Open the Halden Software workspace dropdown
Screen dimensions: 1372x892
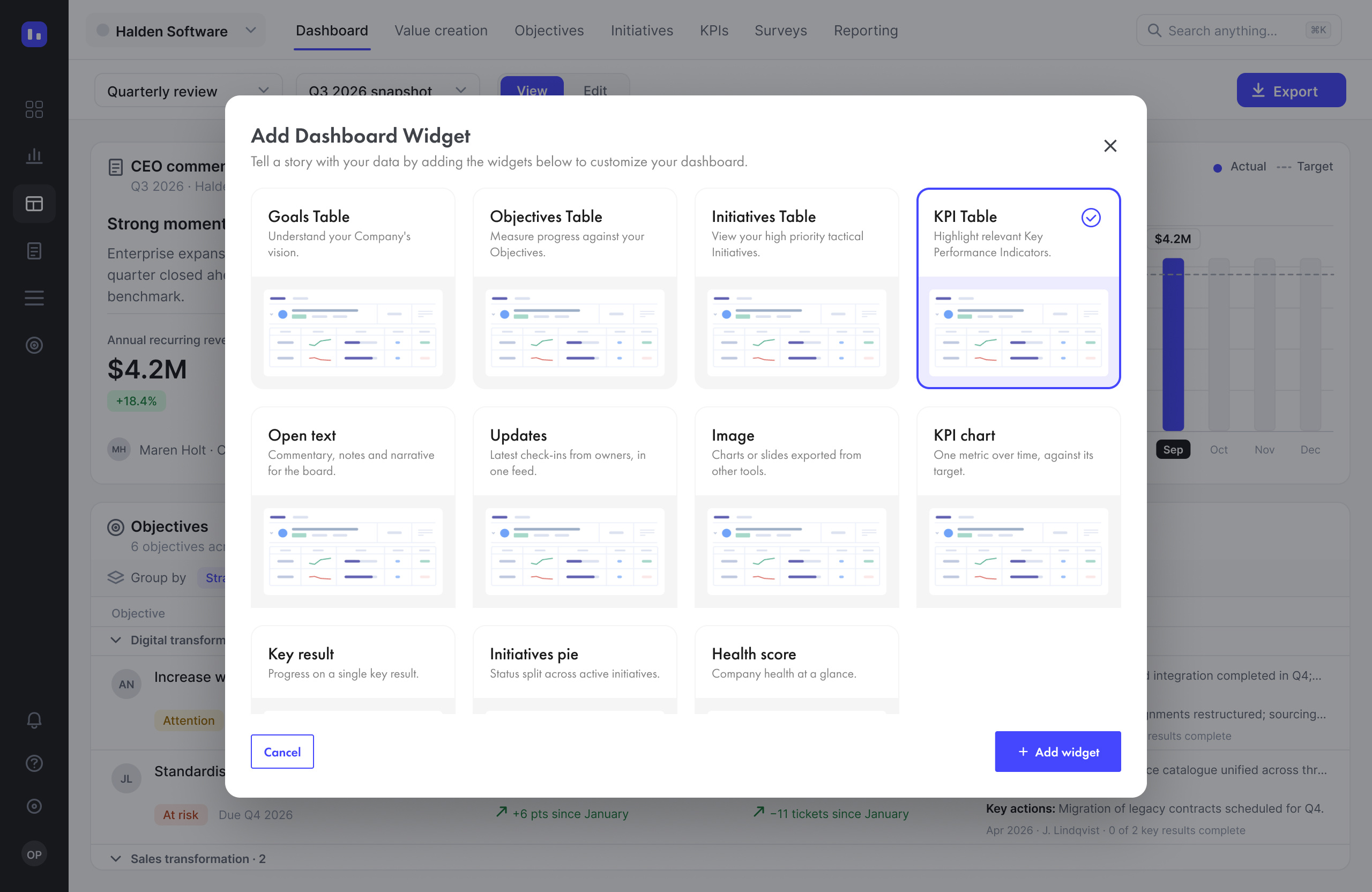176,31
